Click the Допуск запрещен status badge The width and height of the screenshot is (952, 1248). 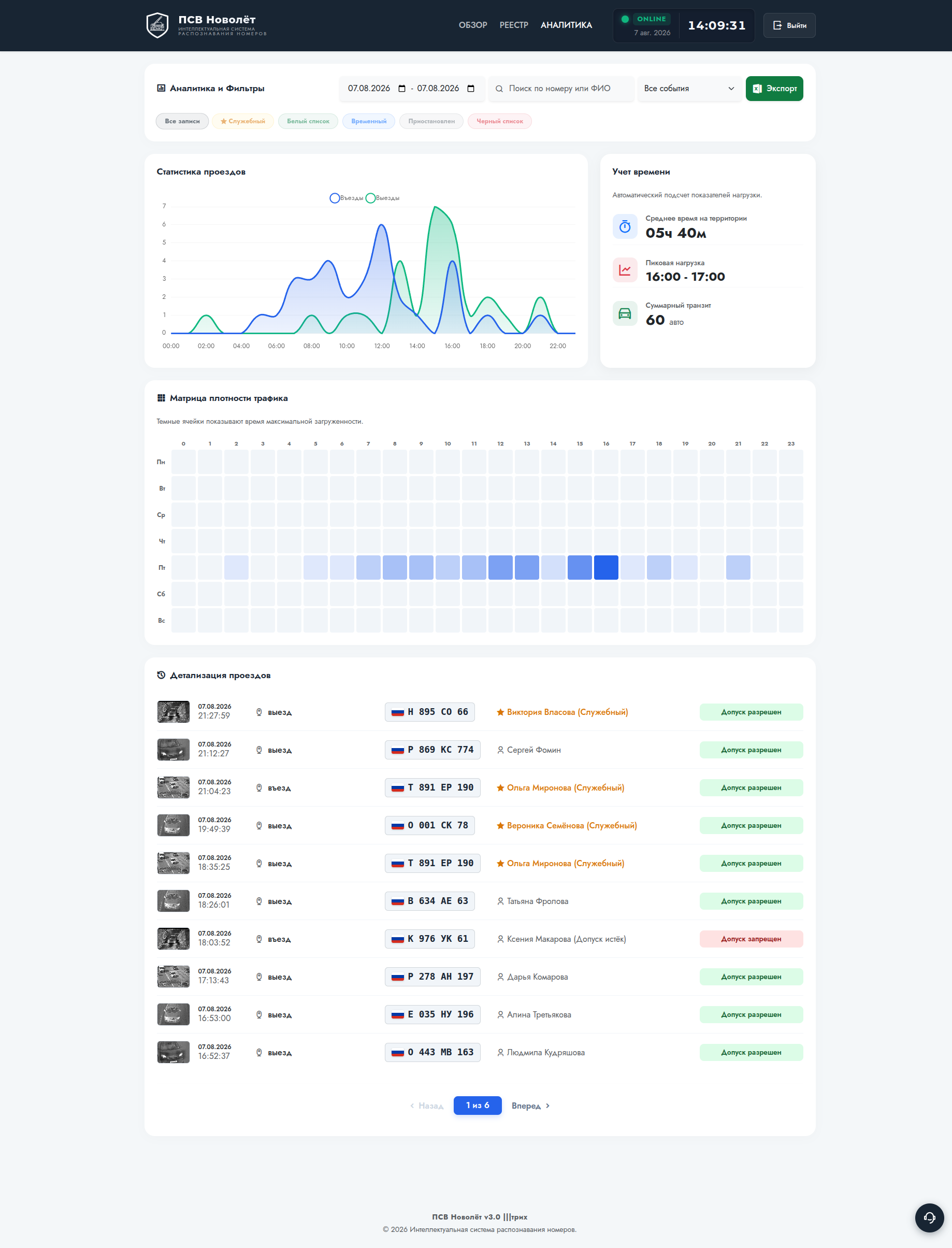click(x=751, y=939)
